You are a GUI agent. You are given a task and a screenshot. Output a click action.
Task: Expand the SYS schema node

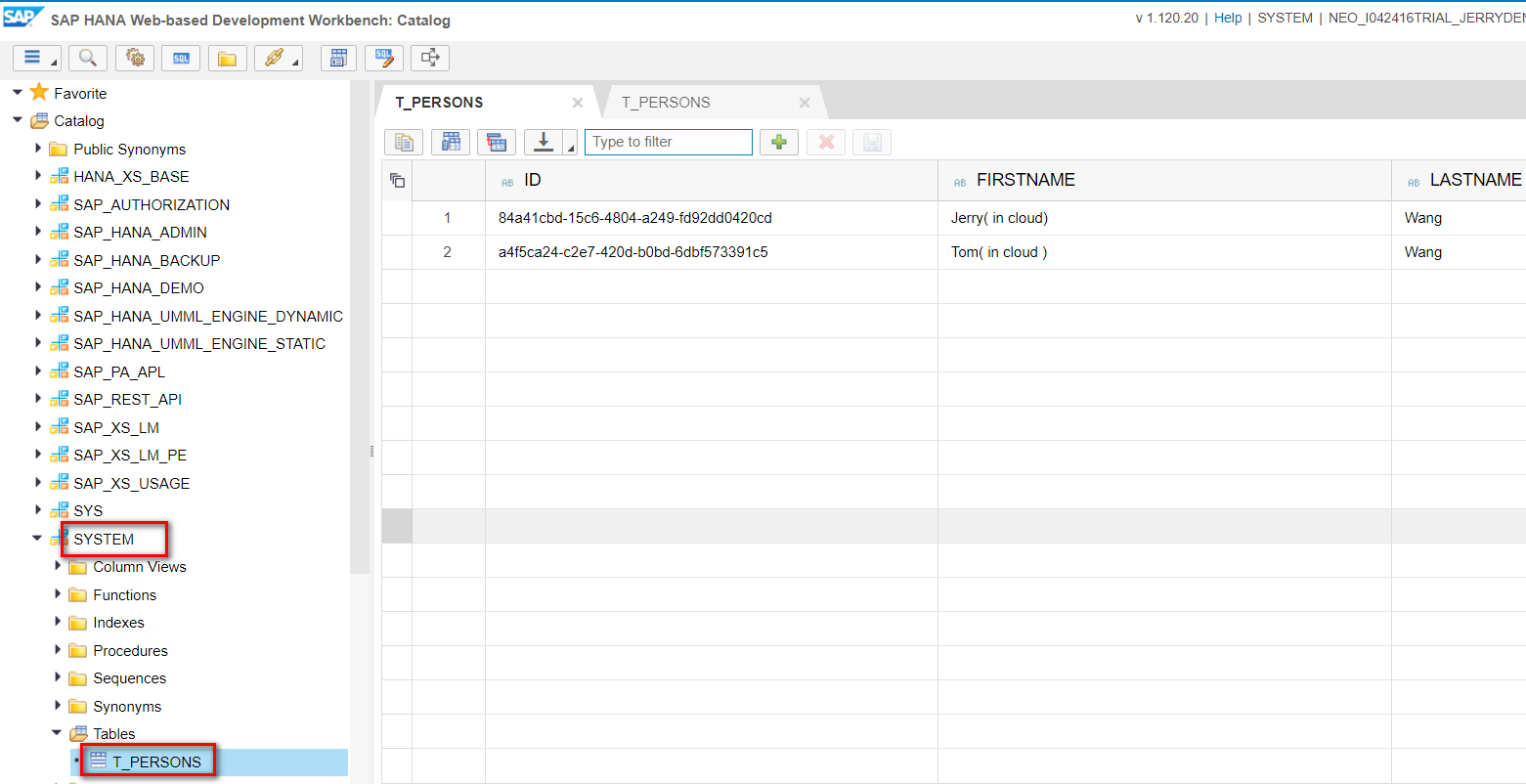(37, 510)
